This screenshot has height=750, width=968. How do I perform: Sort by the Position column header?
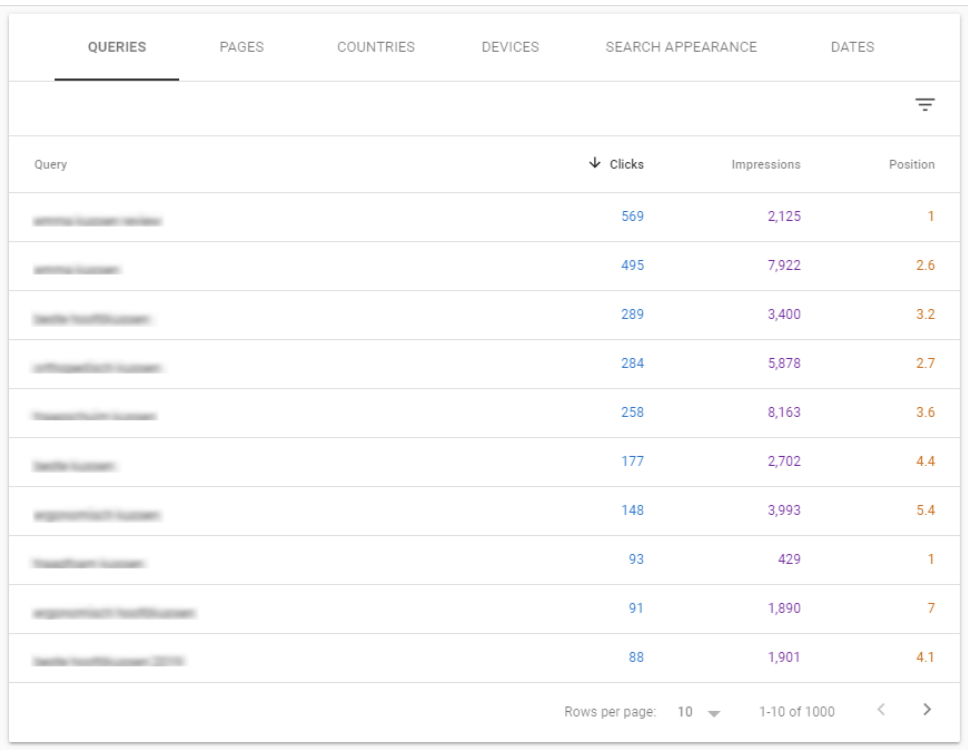tap(911, 165)
